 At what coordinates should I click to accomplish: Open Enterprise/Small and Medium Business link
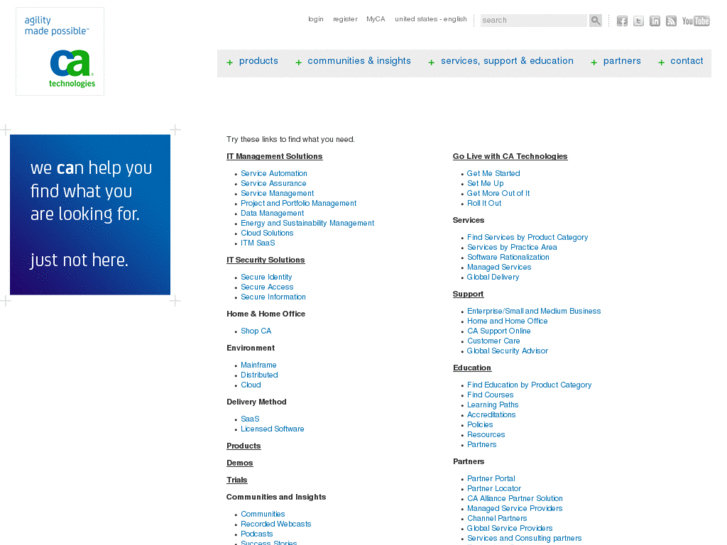(534, 311)
